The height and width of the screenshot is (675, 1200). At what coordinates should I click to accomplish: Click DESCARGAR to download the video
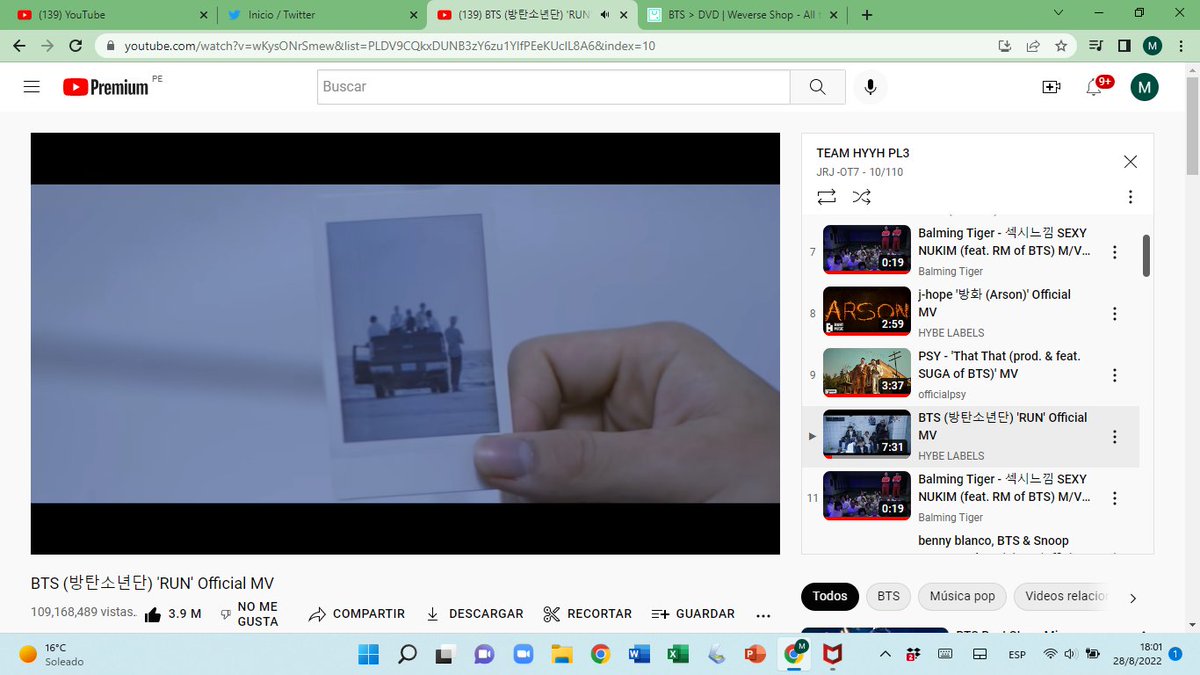(474, 614)
